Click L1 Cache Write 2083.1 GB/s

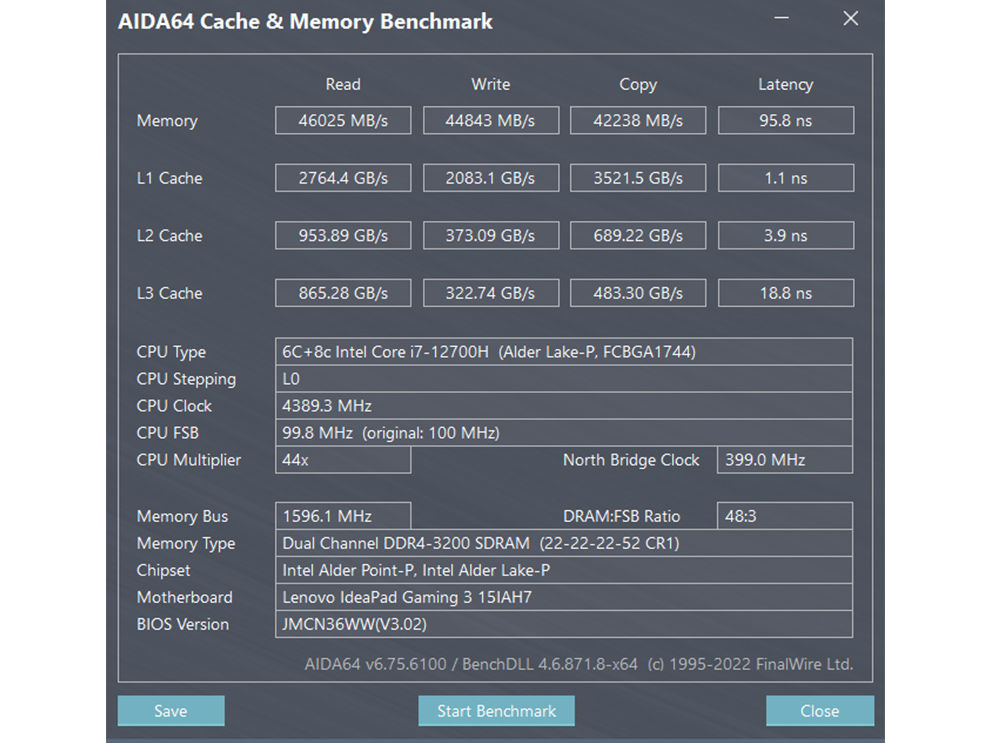click(491, 177)
